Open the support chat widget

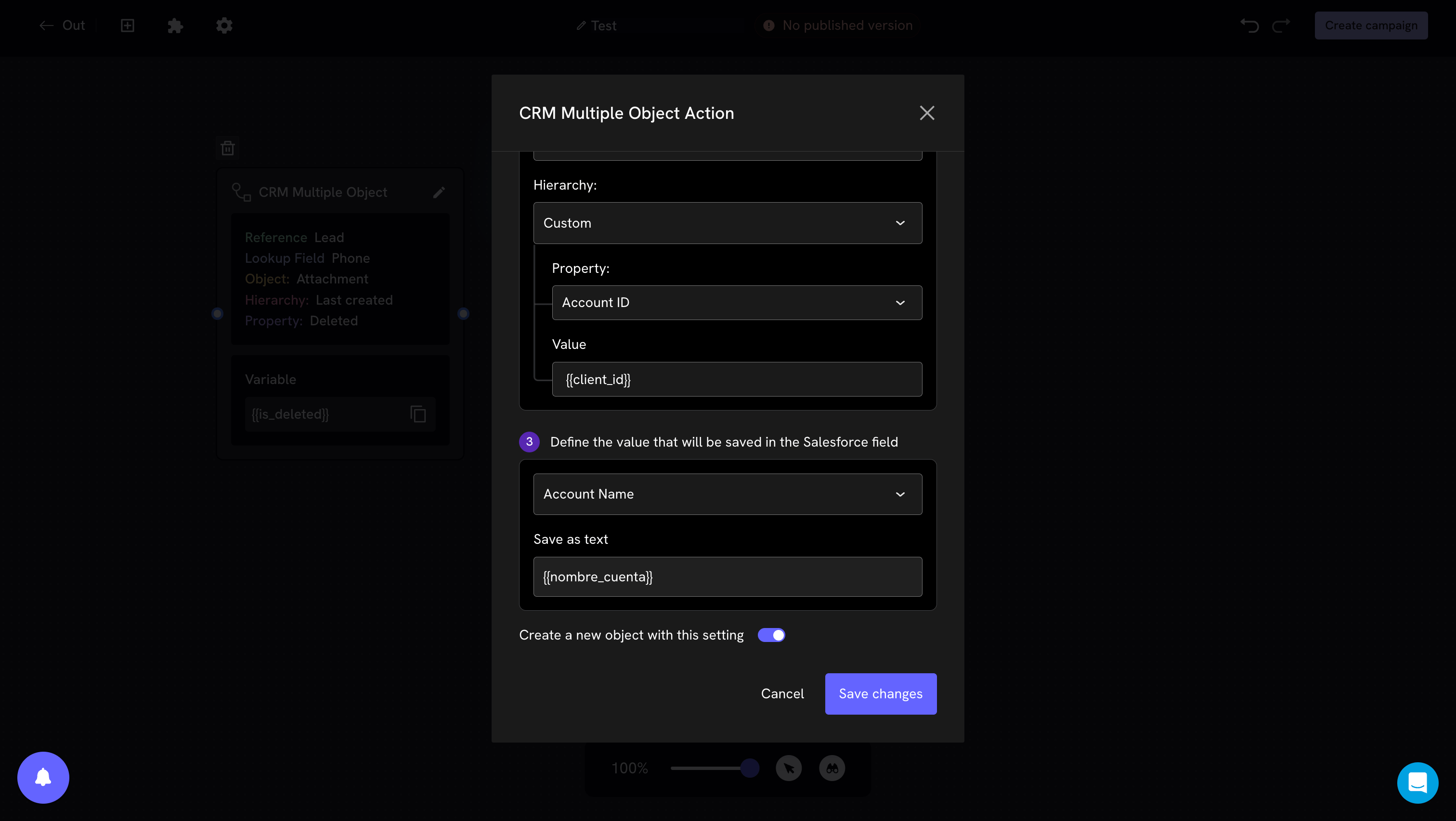1417,783
